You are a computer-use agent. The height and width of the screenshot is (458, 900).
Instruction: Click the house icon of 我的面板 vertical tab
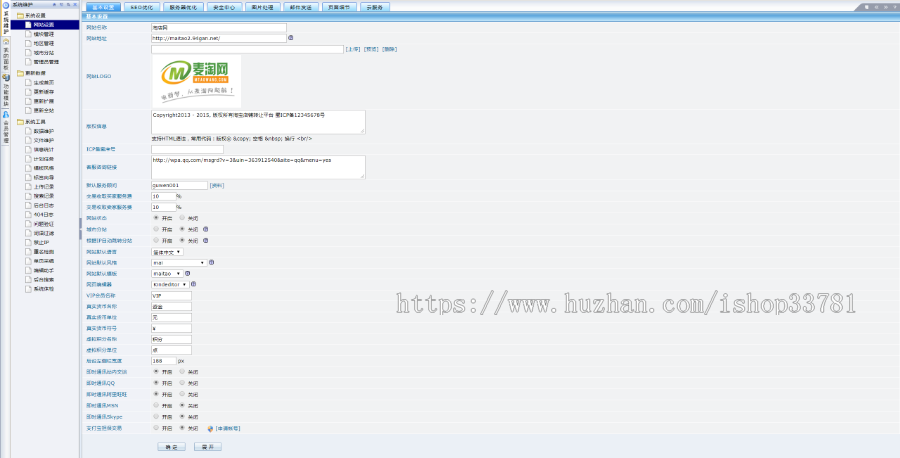pyautogui.click(x=6, y=41)
